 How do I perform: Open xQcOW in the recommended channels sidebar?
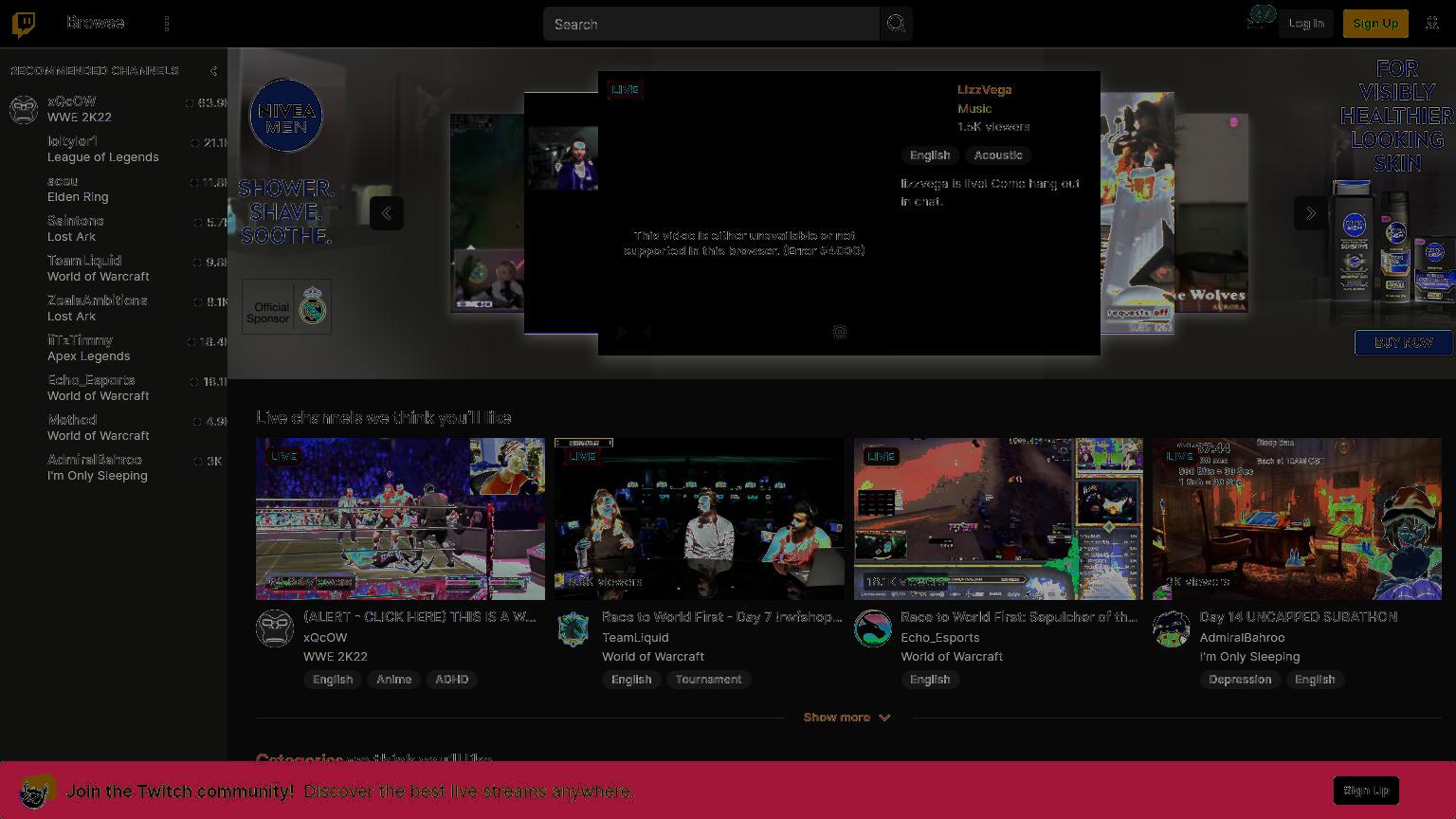(x=114, y=109)
